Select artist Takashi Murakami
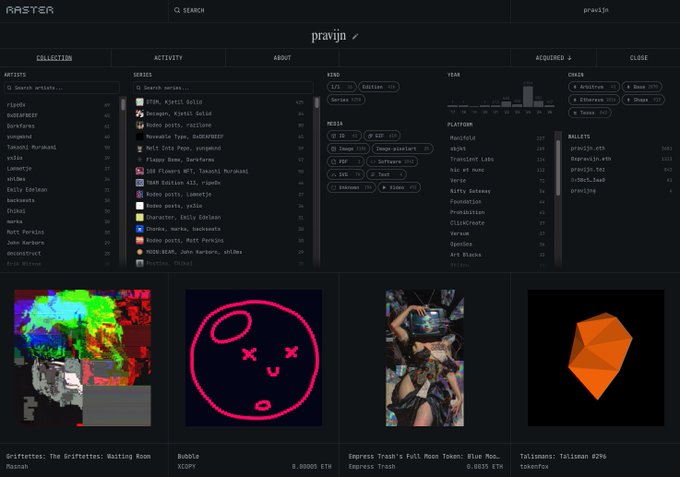The height and width of the screenshot is (477, 680). pos(58,147)
